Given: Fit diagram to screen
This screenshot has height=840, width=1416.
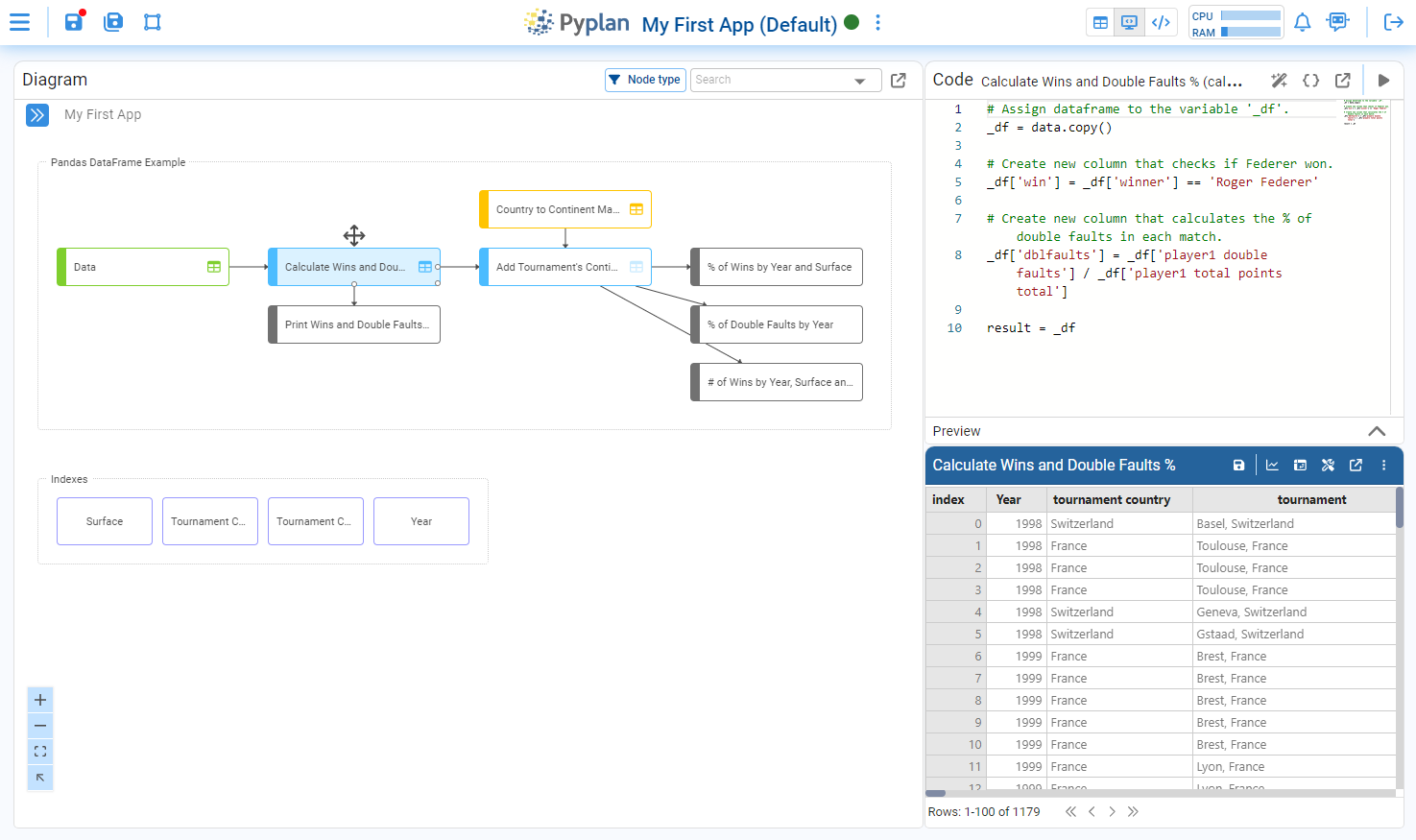Looking at the screenshot, I should [x=40, y=752].
